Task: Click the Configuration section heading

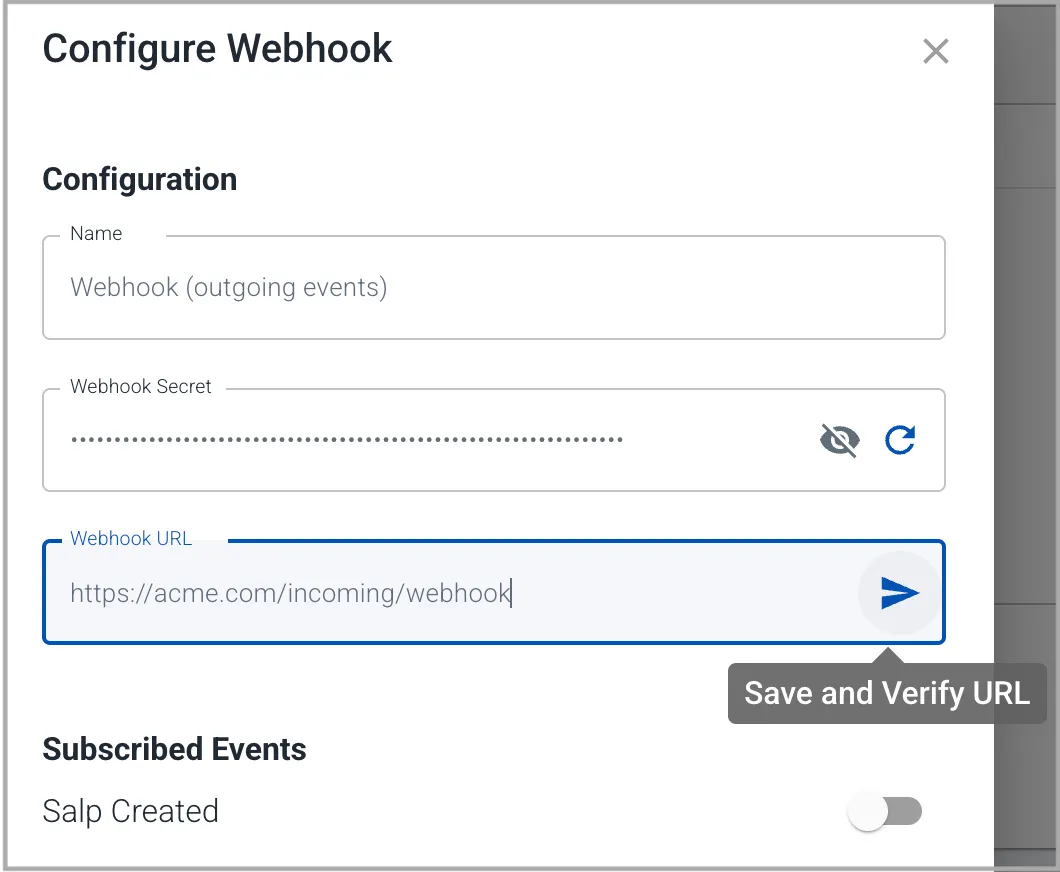Action: 140,180
